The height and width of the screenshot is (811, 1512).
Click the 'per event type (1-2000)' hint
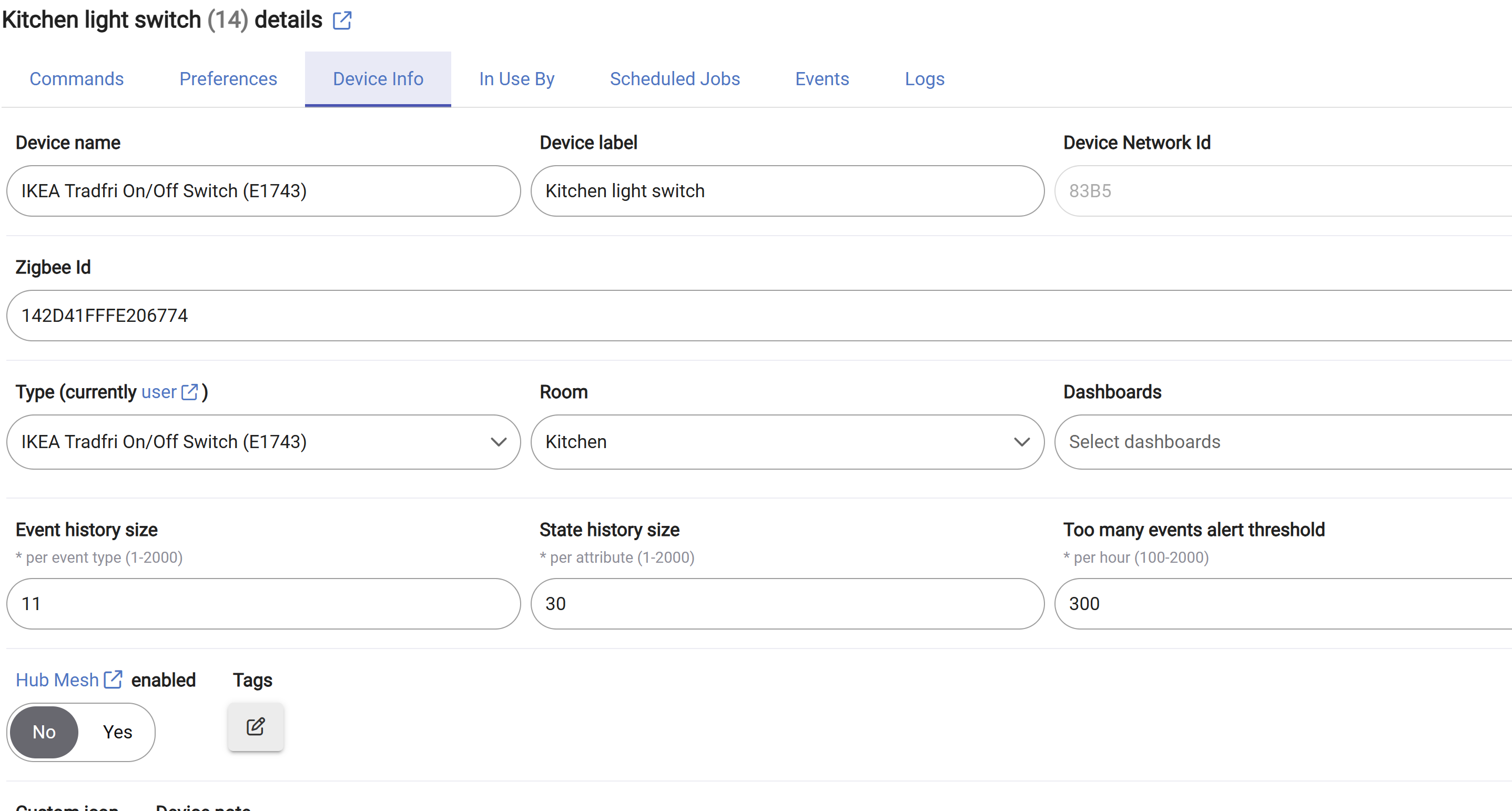pyautogui.click(x=99, y=557)
